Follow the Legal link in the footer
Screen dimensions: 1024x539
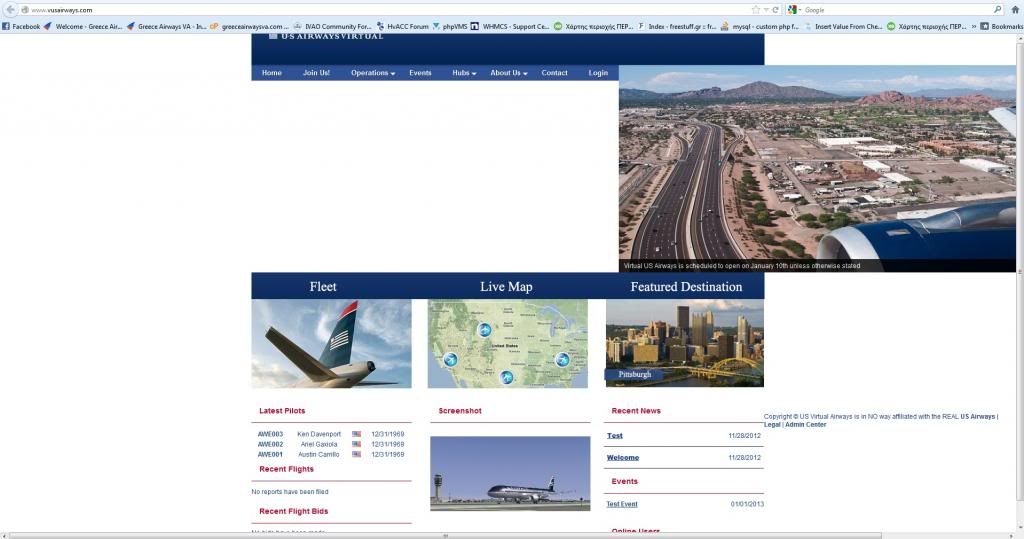[772, 425]
